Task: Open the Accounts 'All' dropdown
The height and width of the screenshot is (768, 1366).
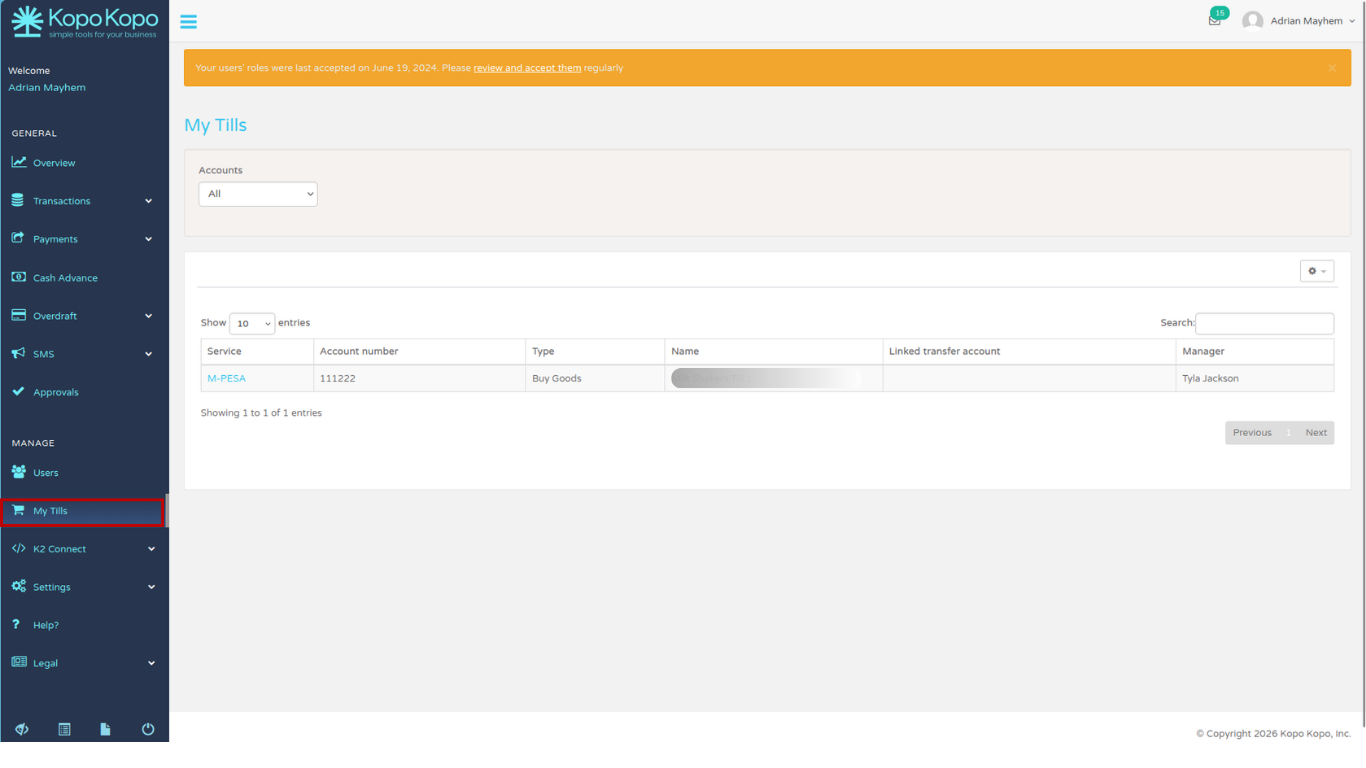Action: tap(258, 194)
